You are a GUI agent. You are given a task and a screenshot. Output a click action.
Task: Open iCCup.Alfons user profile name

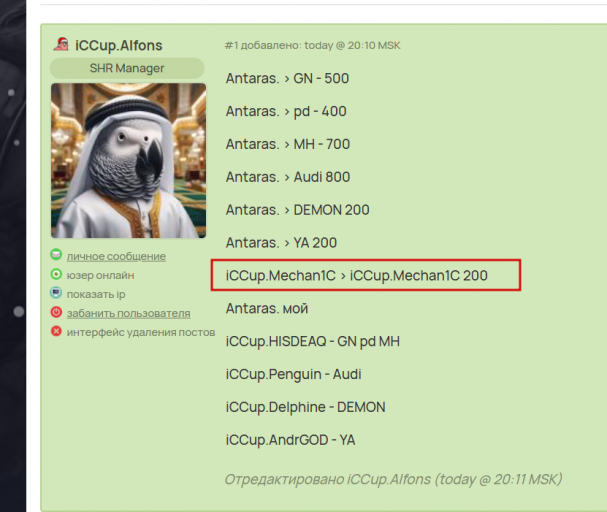click(118, 45)
